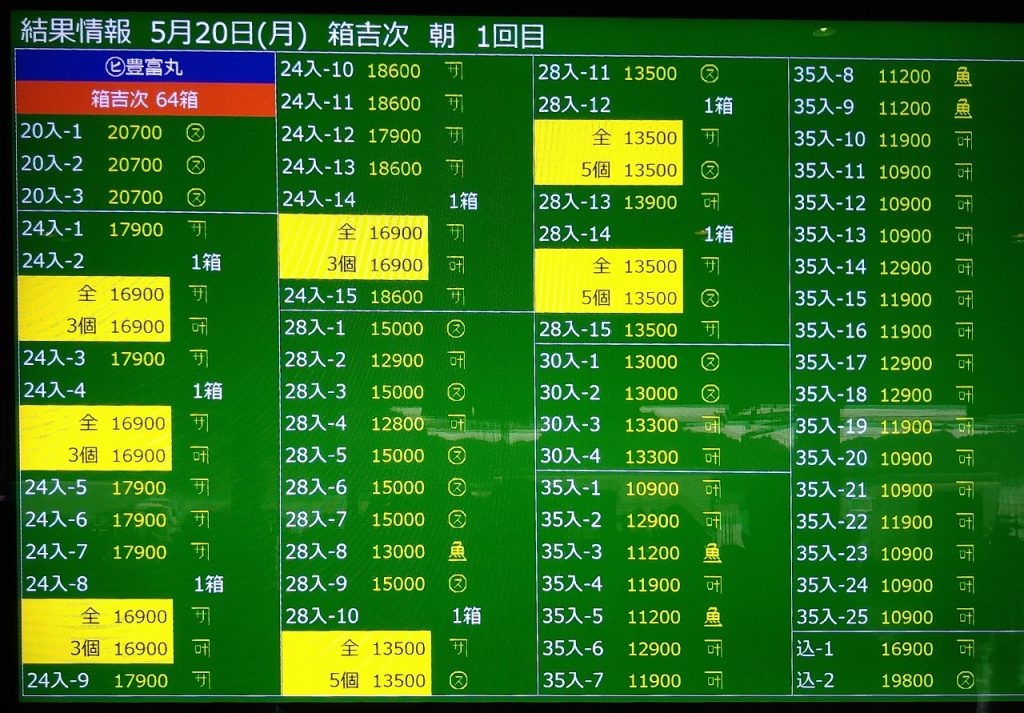Select the fish mark on row 35入-3
Image resolution: width=1024 pixels, height=713 pixels.
coord(712,552)
